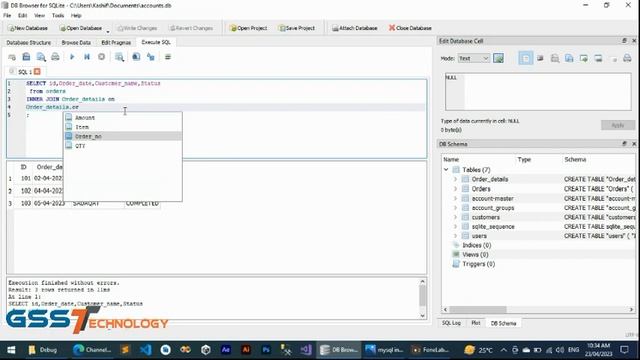The height and width of the screenshot is (360, 640).
Task: Switch to the Database Structure tab
Action: click(x=29, y=42)
